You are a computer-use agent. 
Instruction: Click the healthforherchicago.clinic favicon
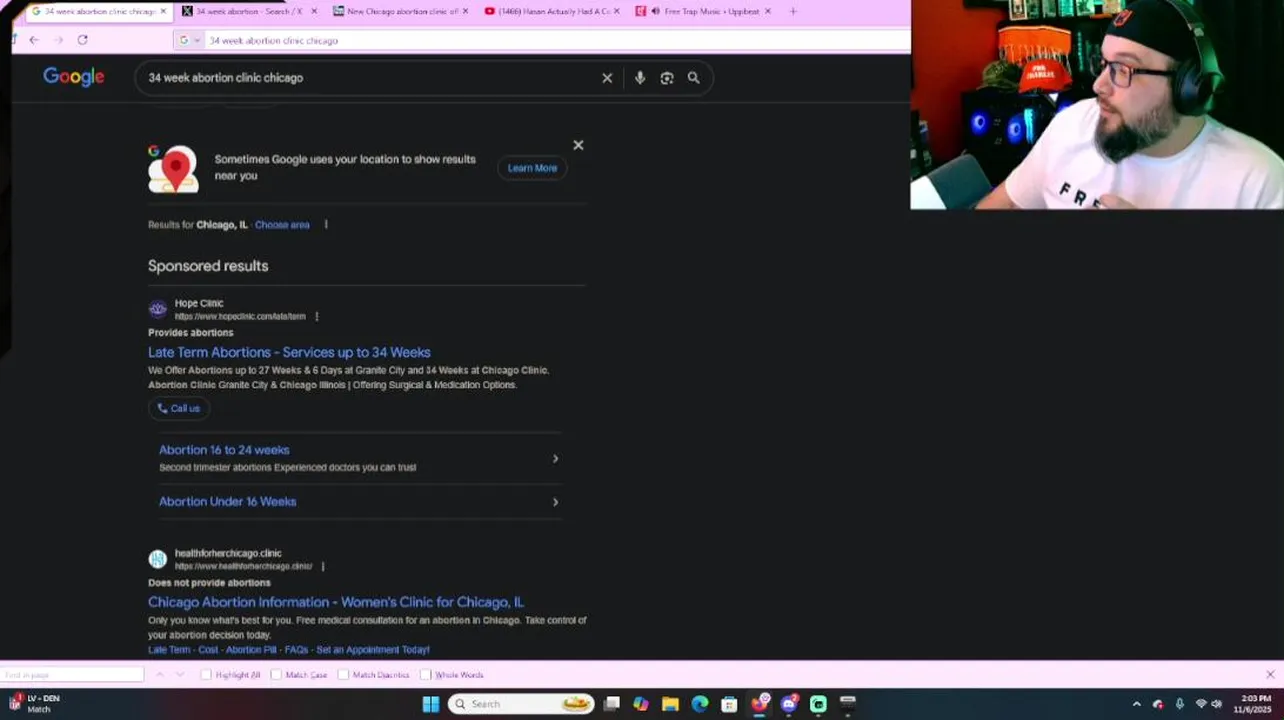[x=158, y=559]
